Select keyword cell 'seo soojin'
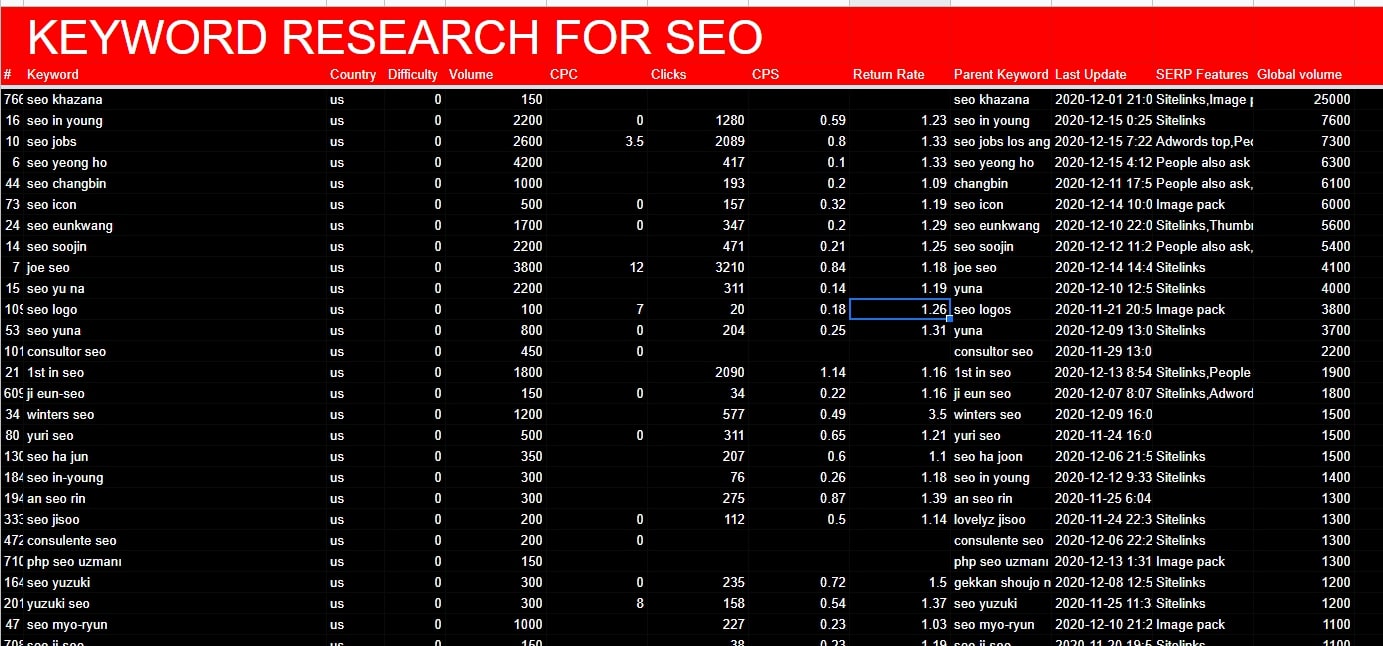 coord(175,246)
